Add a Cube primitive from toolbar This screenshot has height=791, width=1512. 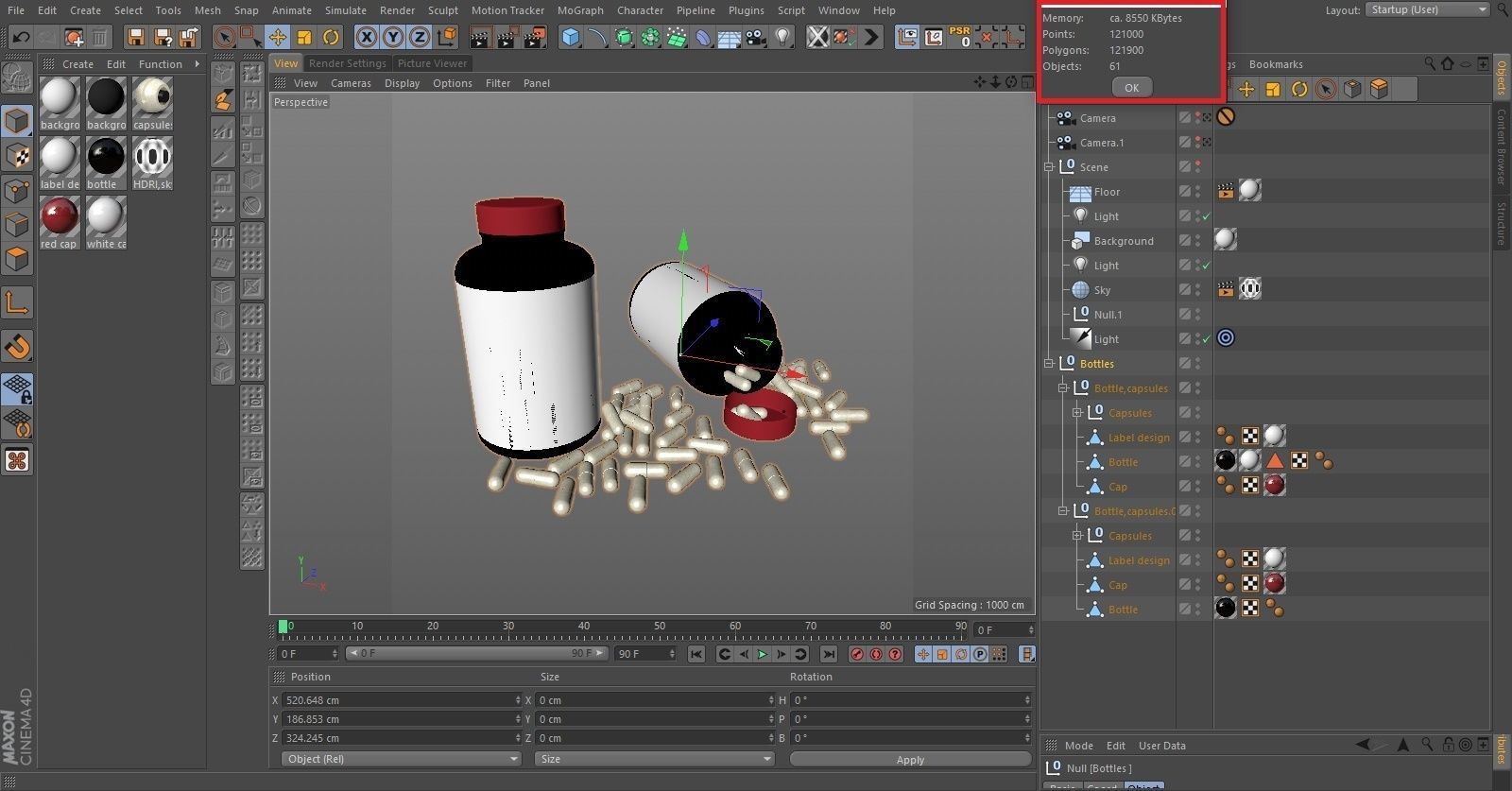click(x=571, y=37)
